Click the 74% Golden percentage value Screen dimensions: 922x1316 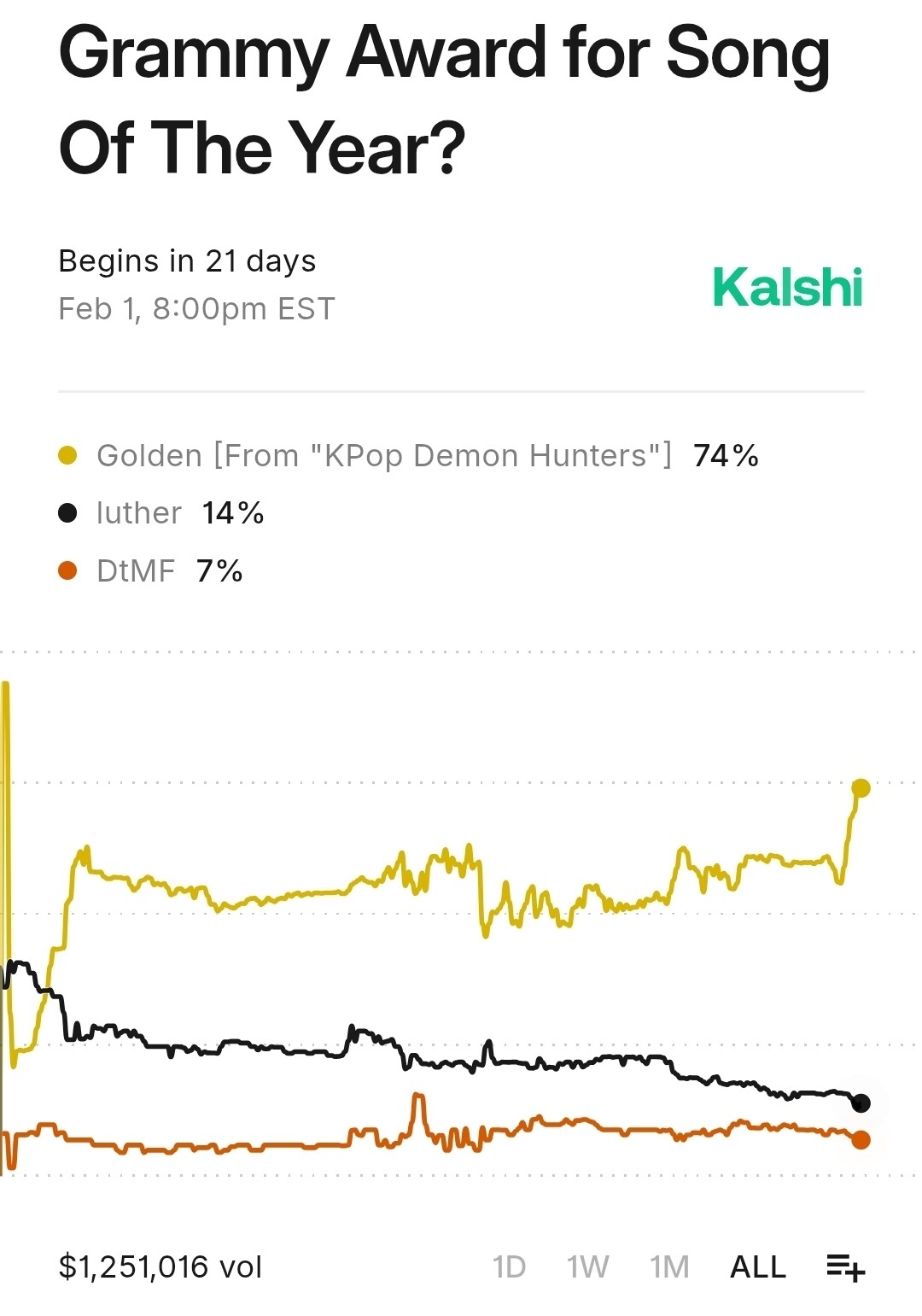pos(726,456)
